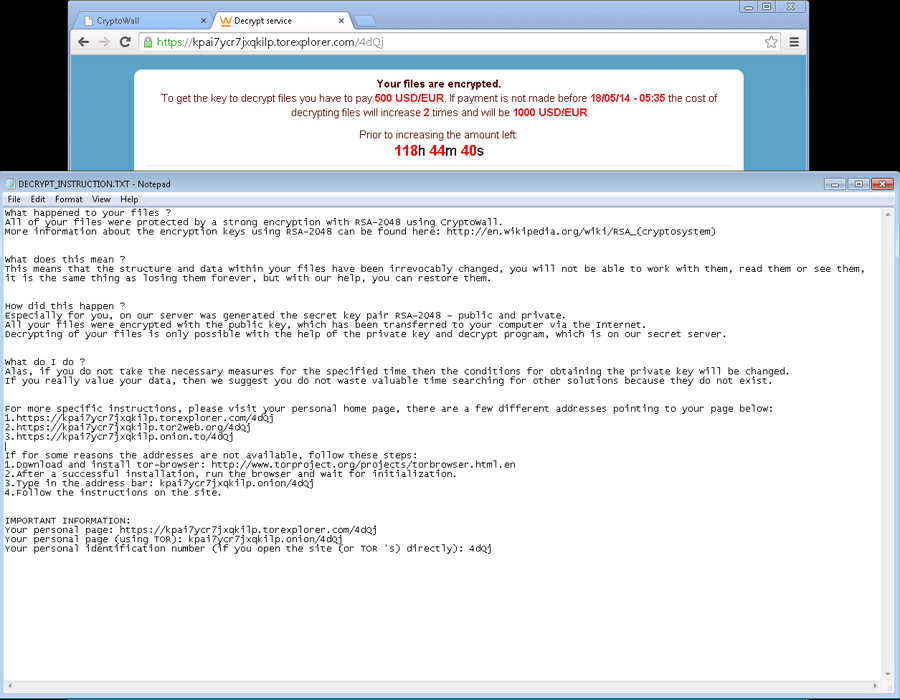The width and height of the screenshot is (900, 700).
Task: Open the View menu in Notepad
Action: (101, 199)
